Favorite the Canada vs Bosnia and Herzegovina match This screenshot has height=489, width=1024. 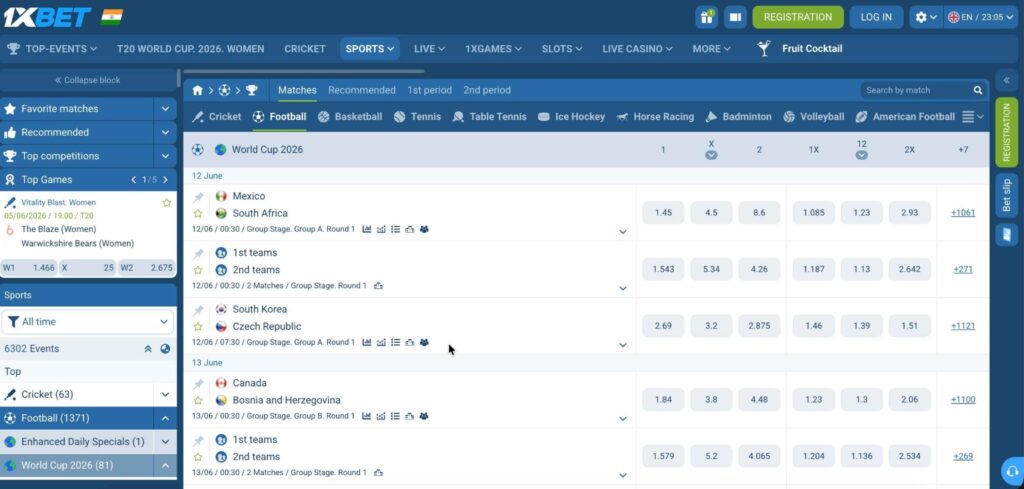coord(198,400)
